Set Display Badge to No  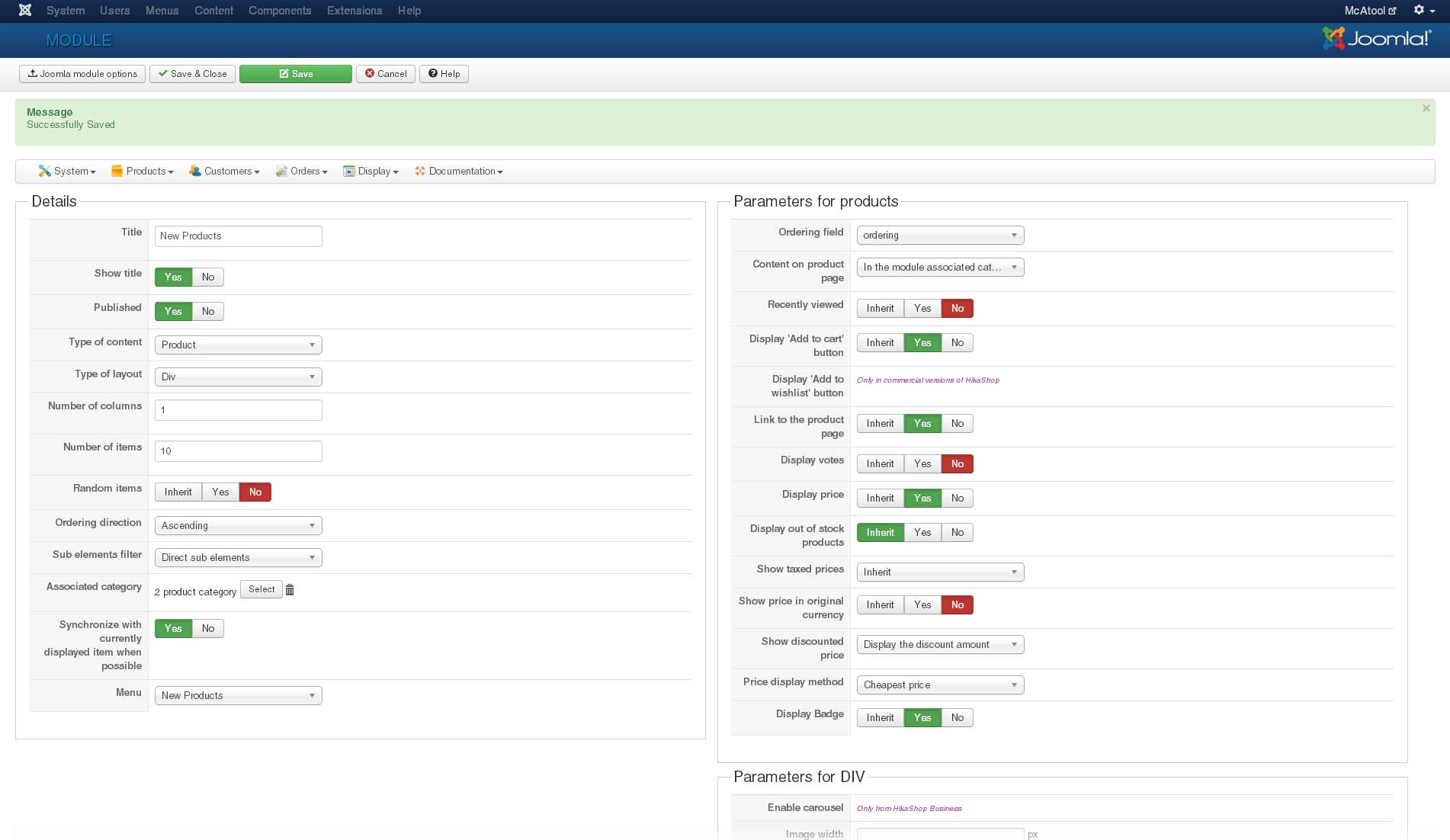coord(958,717)
